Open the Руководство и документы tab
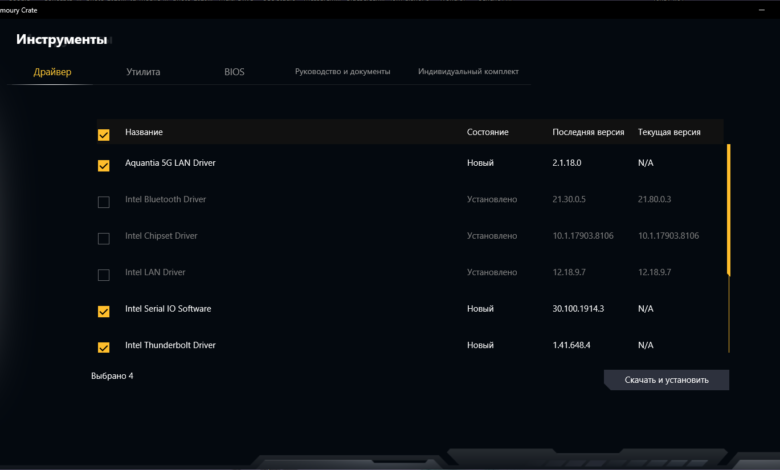Screen dimensions: 780x470 (342, 72)
